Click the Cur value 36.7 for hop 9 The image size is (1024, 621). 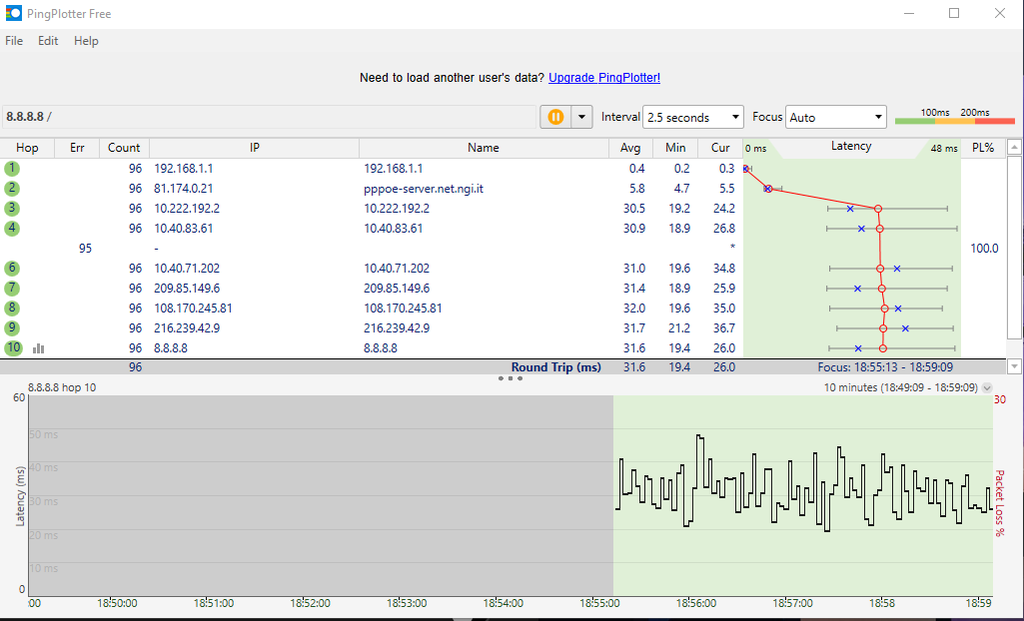[724, 328]
